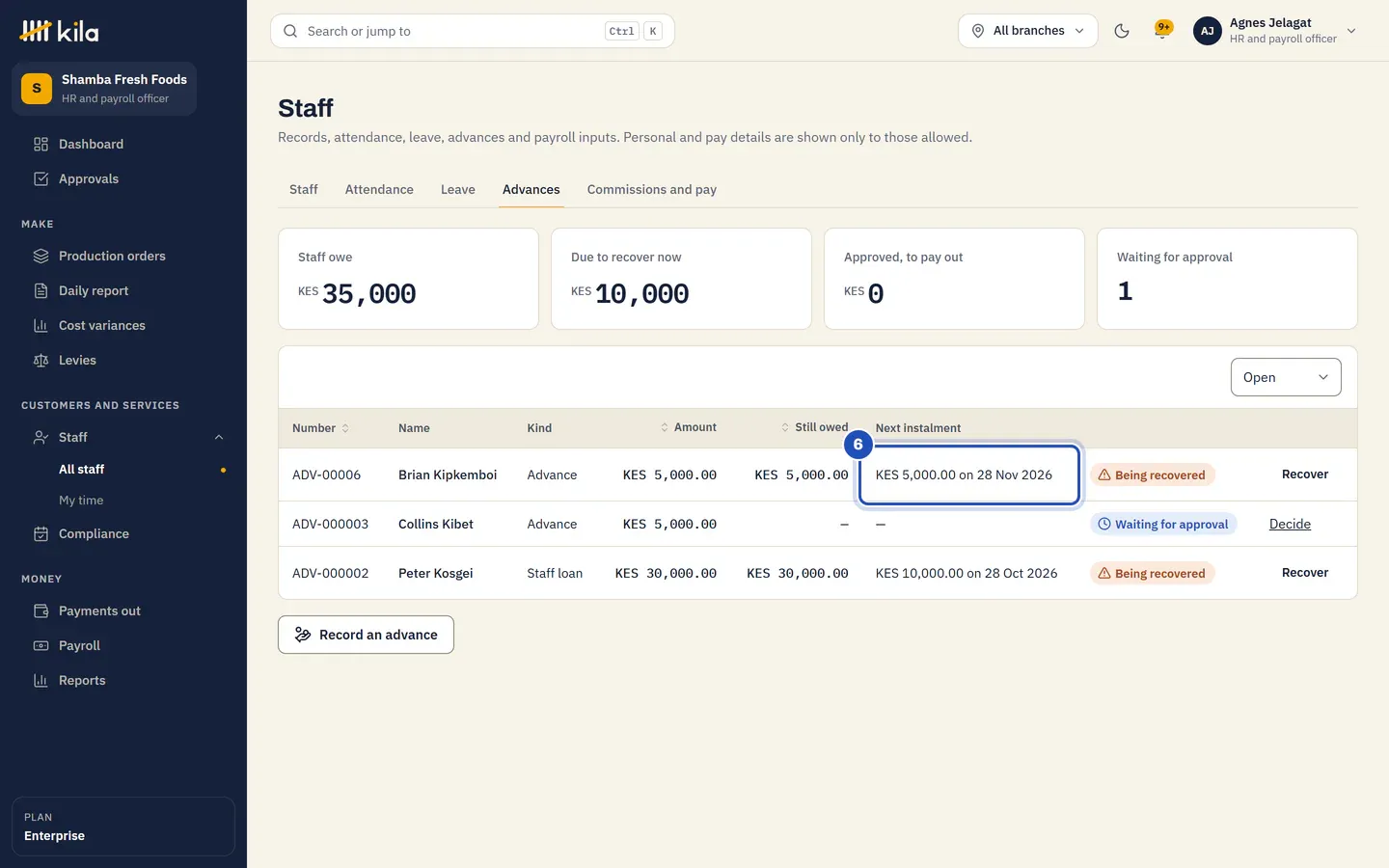Open Approvals in sidebar
Viewport: 1389px width, 868px height.
point(123,178)
